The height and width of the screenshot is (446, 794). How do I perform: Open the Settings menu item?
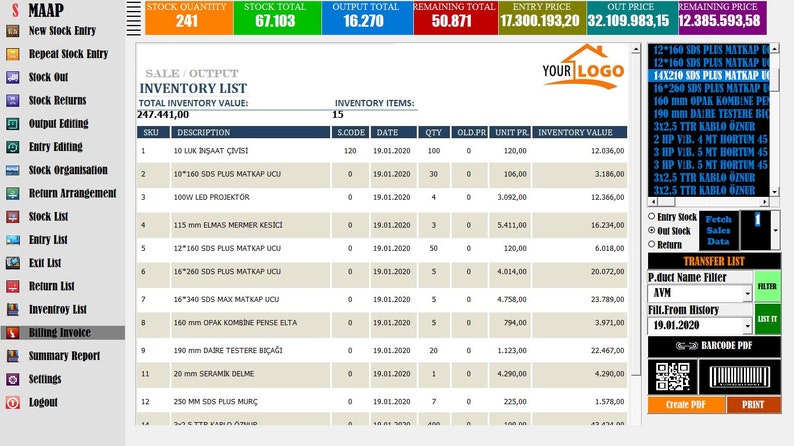click(45, 379)
